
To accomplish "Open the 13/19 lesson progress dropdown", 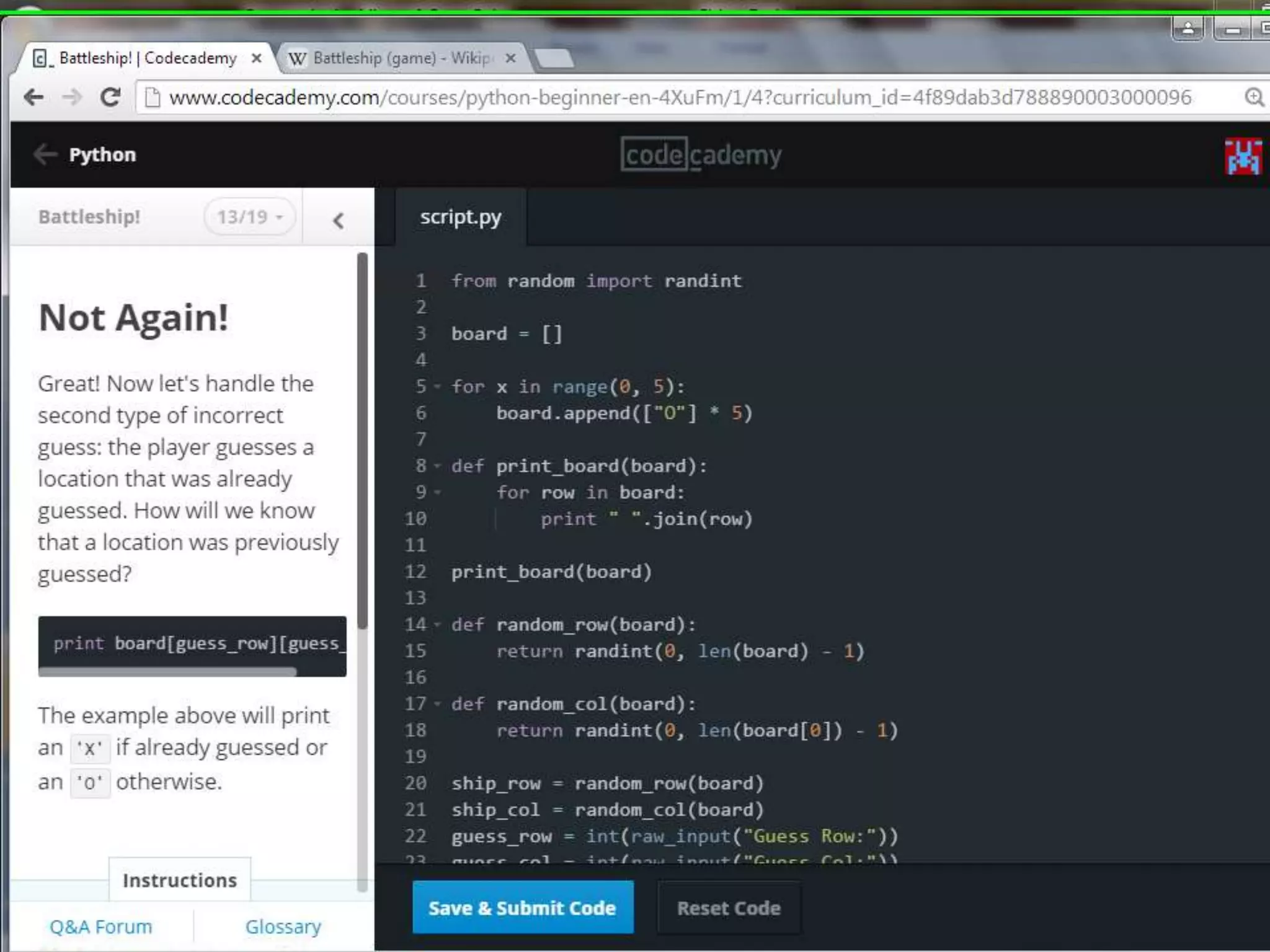I will pos(249,217).
